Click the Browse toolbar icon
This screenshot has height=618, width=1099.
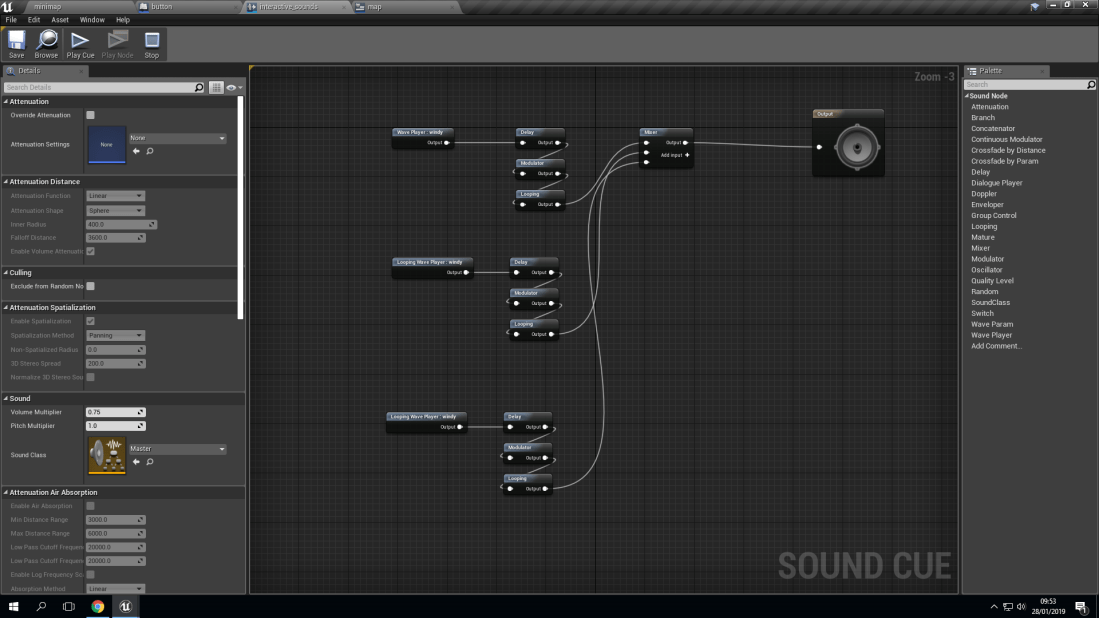tap(46, 42)
